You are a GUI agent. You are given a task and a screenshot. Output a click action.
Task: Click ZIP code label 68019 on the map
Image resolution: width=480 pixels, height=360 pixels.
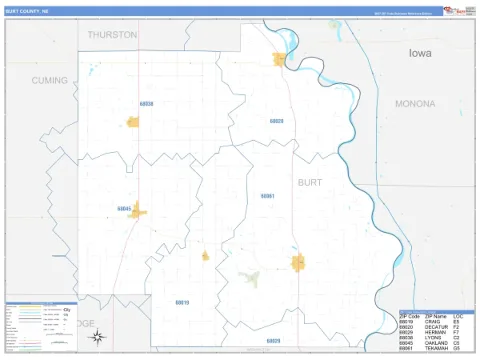[182, 303]
